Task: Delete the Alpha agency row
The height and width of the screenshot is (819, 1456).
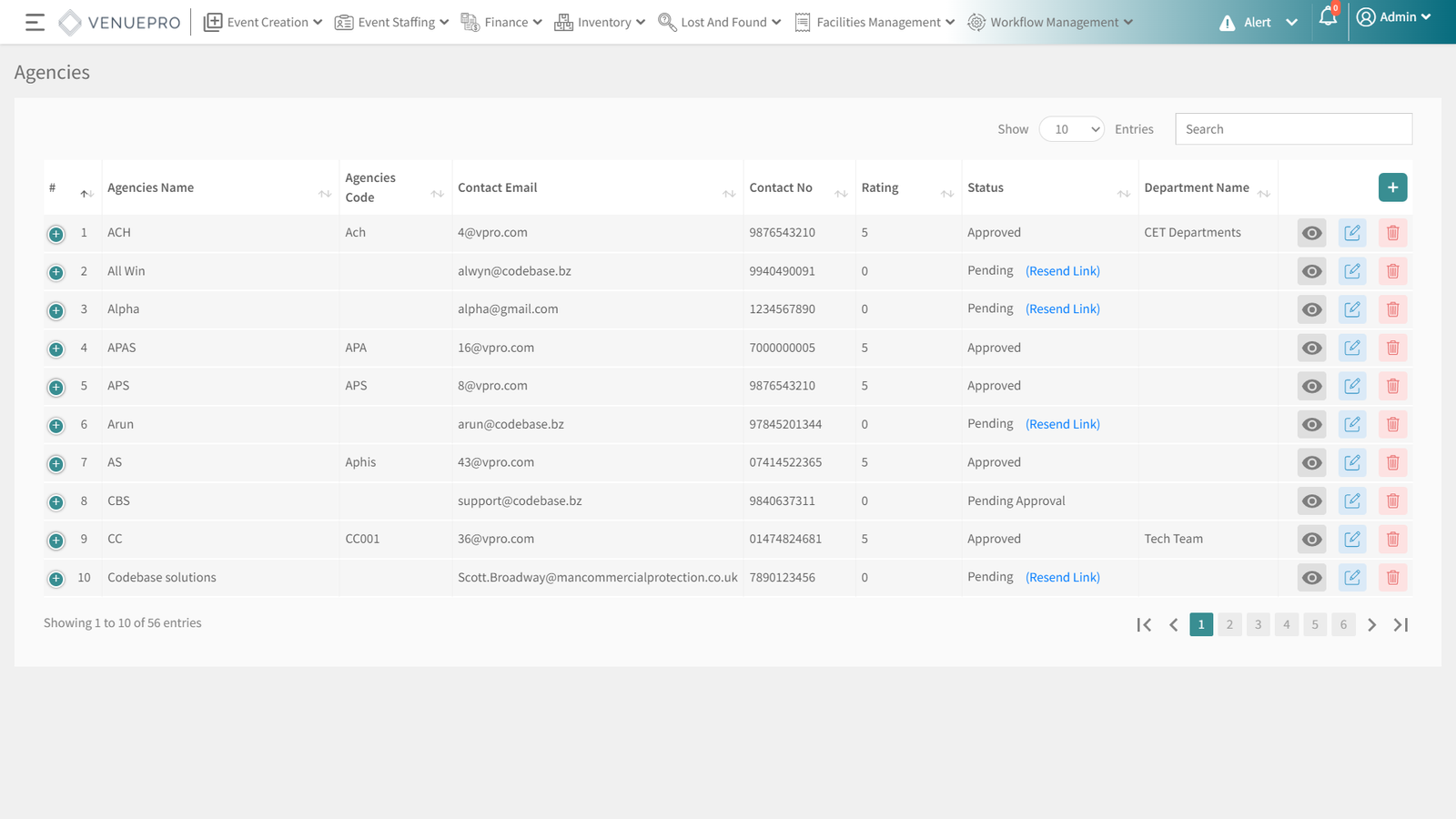Action: coord(1392,309)
